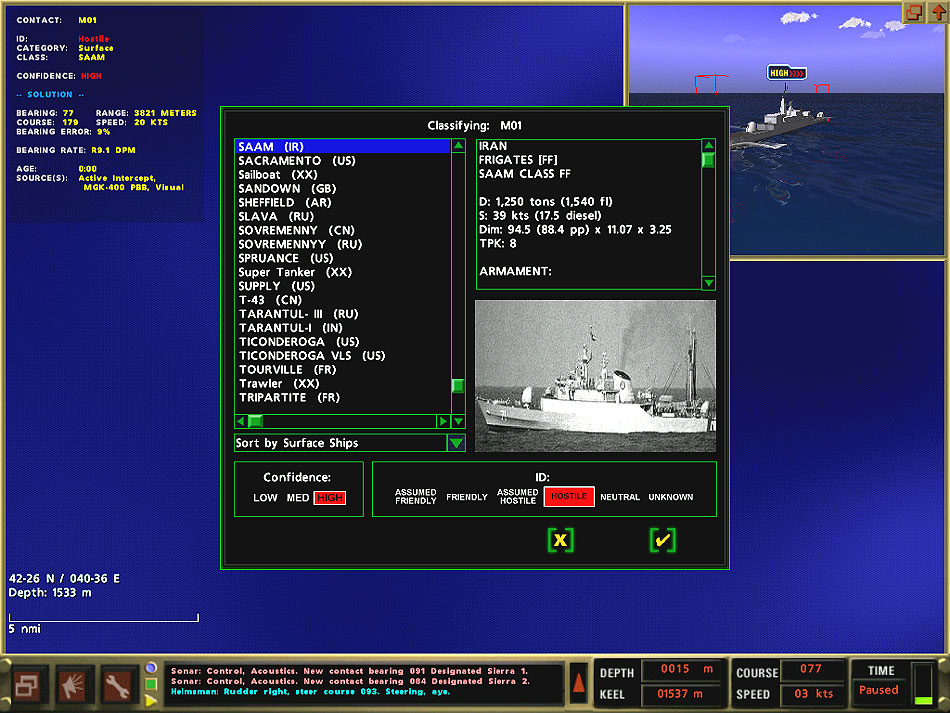Open the station windows icon in bottom bar

26,685
